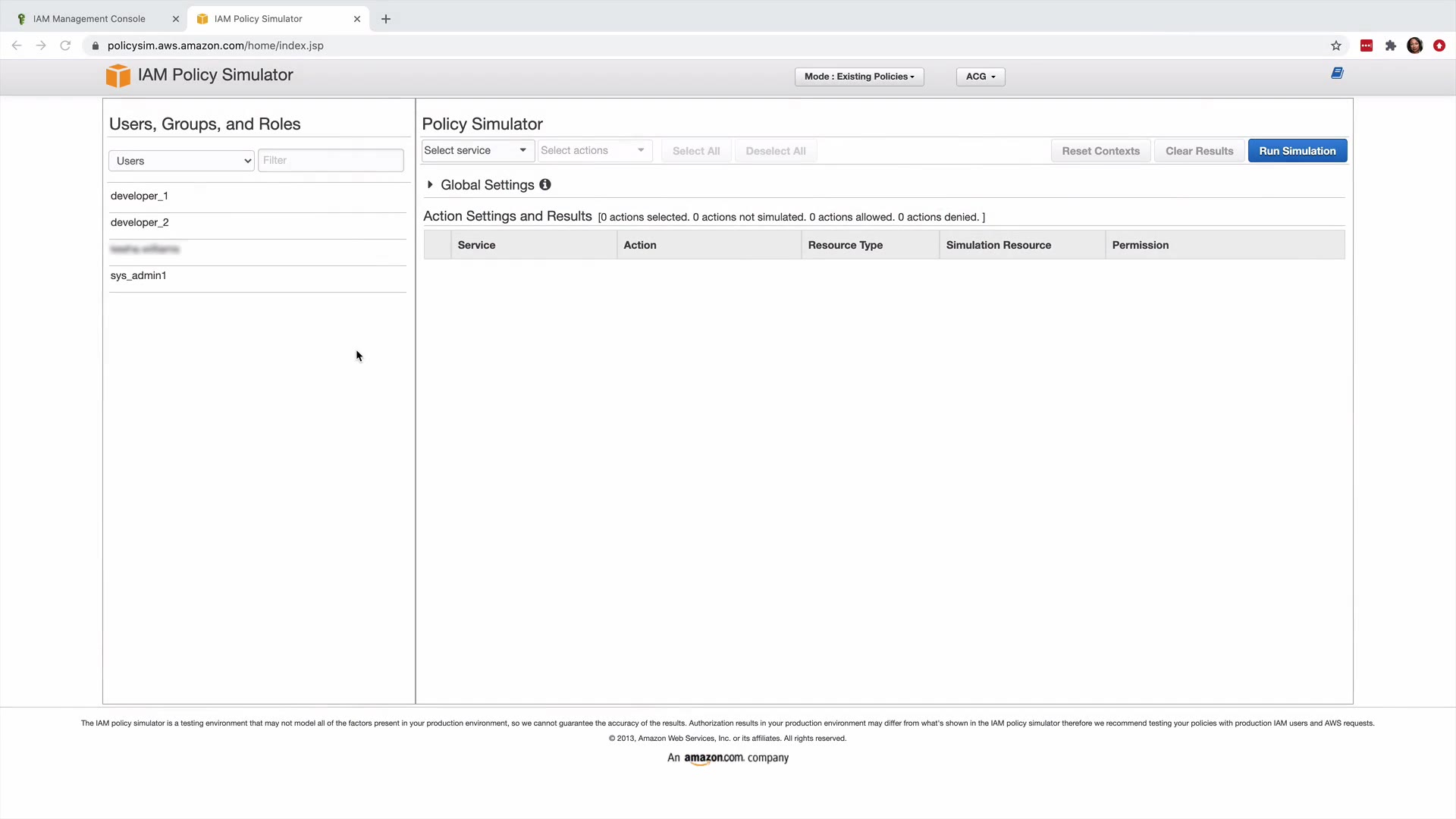Click the IAM Policy Simulator cube logo
Screen dimensions: 1456x819
coord(118,75)
